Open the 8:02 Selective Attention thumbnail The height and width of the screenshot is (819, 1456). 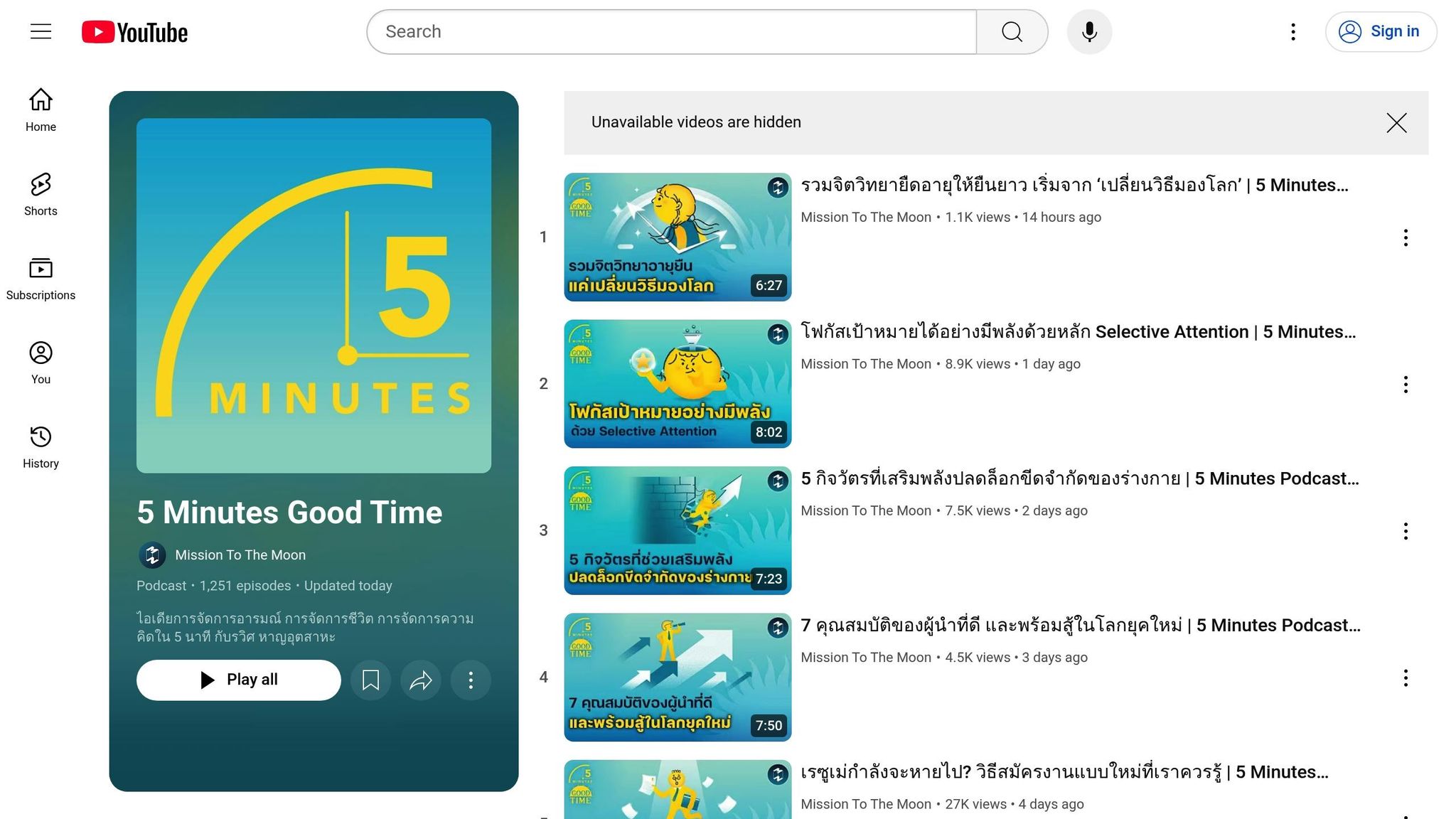(678, 384)
